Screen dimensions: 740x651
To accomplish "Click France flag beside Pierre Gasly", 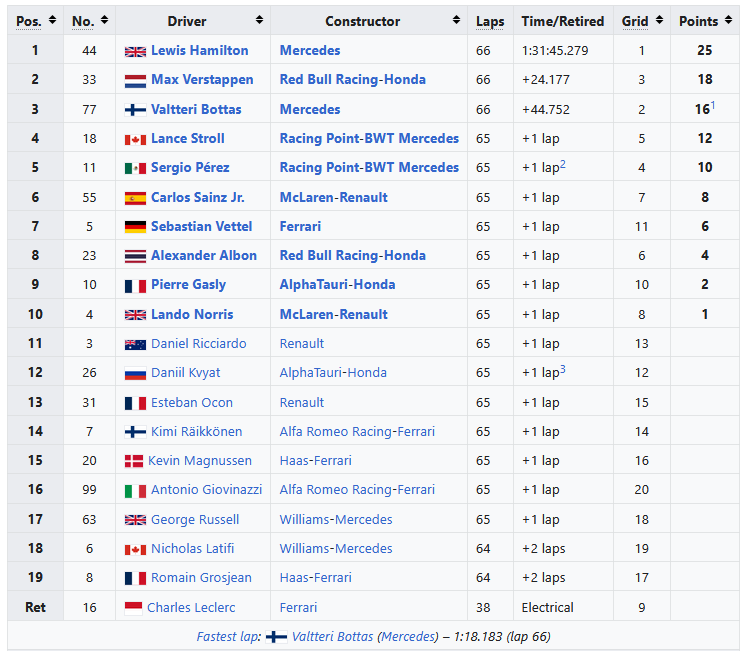I will (x=135, y=286).
